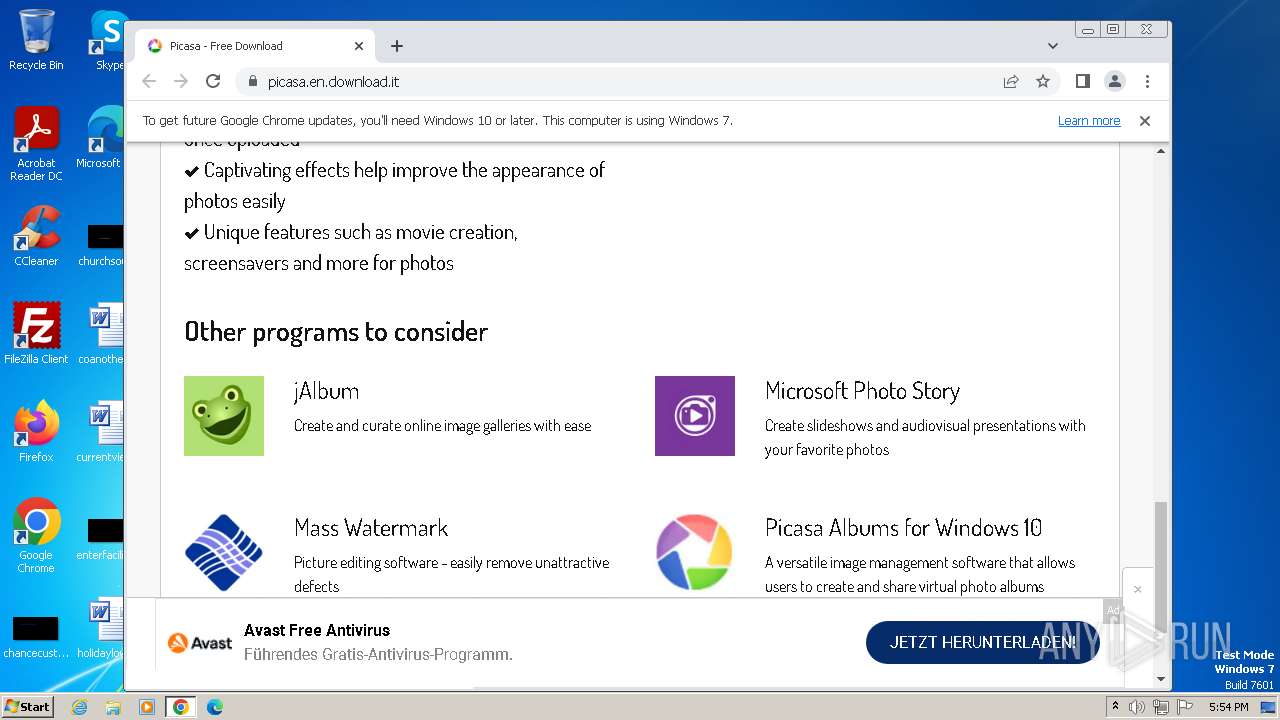This screenshot has height=720, width=1280.
Task: Launch CCleaner from the desktop
Action: [36, 236]
